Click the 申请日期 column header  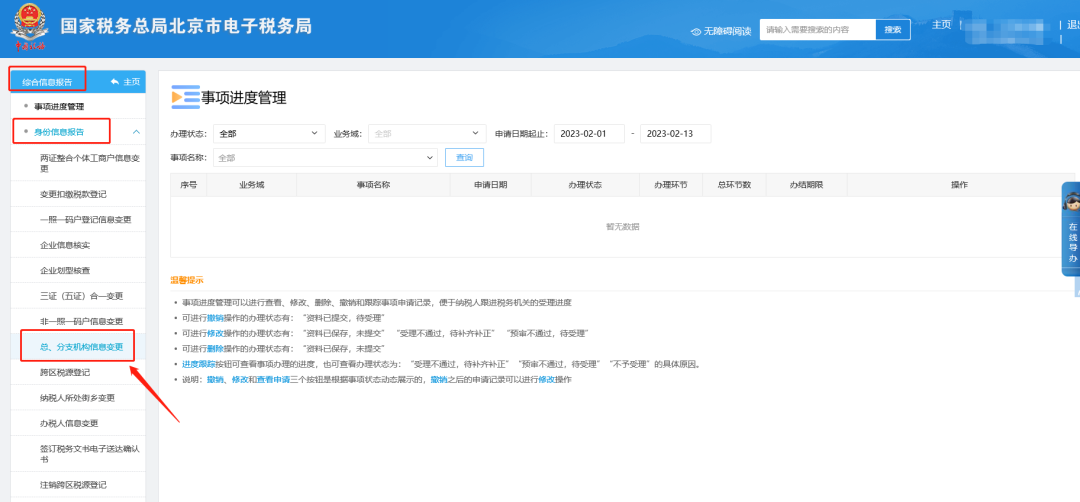(x=490, y=185)
